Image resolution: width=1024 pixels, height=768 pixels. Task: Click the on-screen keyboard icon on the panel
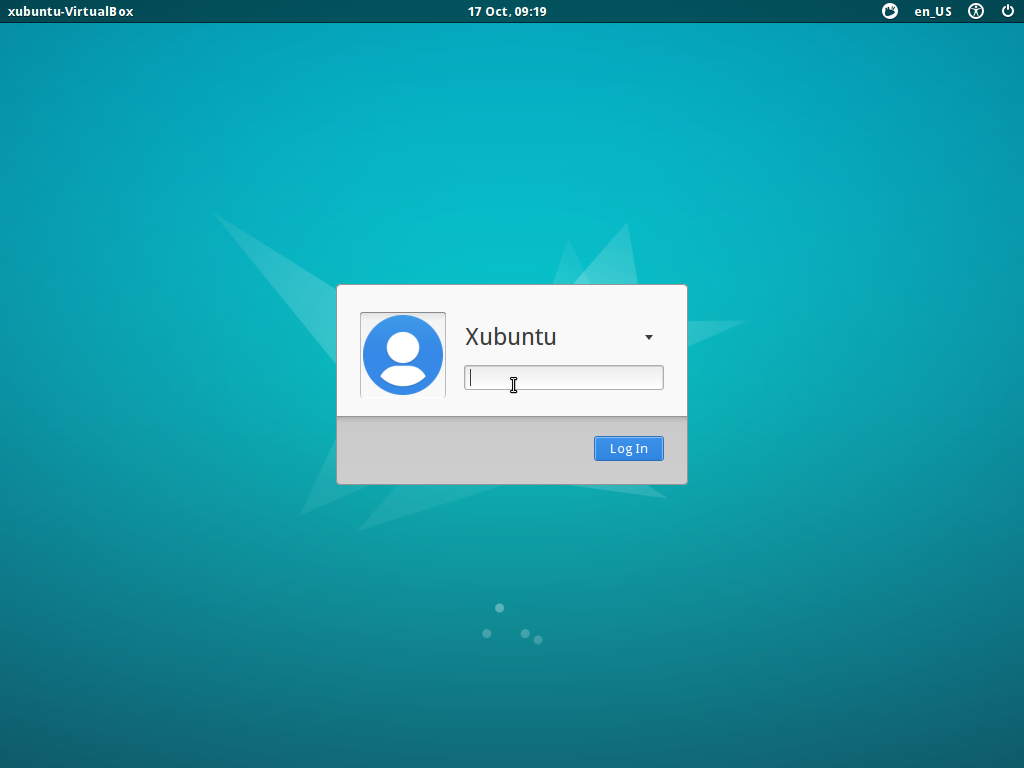coord(889,11)
